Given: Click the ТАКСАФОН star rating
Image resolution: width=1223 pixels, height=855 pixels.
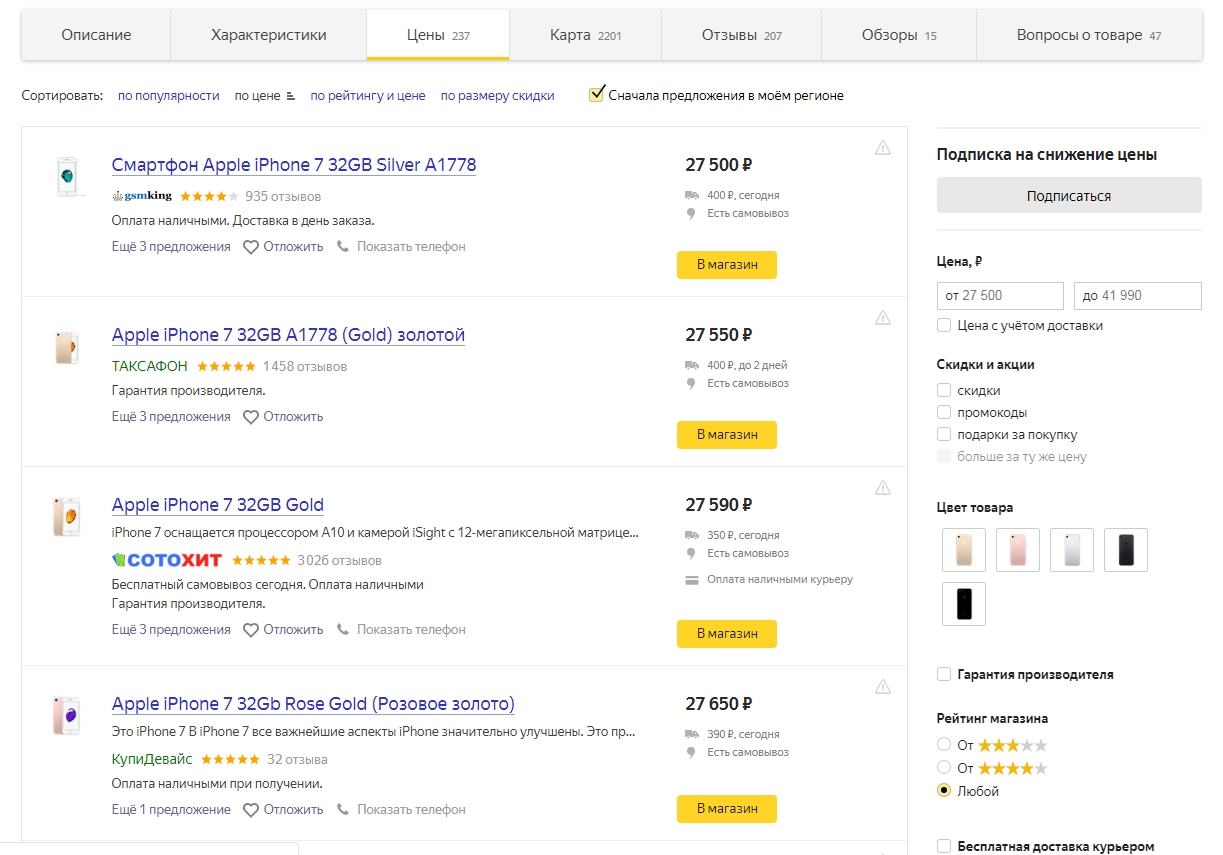Looking at the screenshot, I should click(x=226, y=366).
